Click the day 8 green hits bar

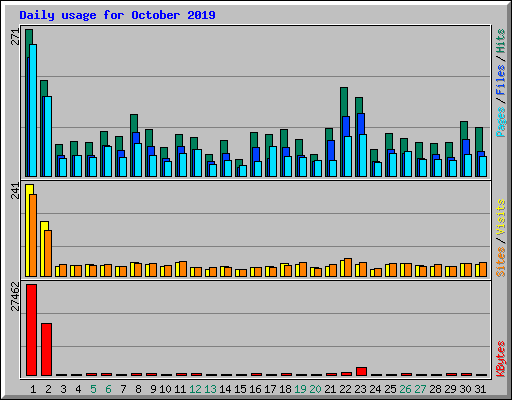pos(134,123)
